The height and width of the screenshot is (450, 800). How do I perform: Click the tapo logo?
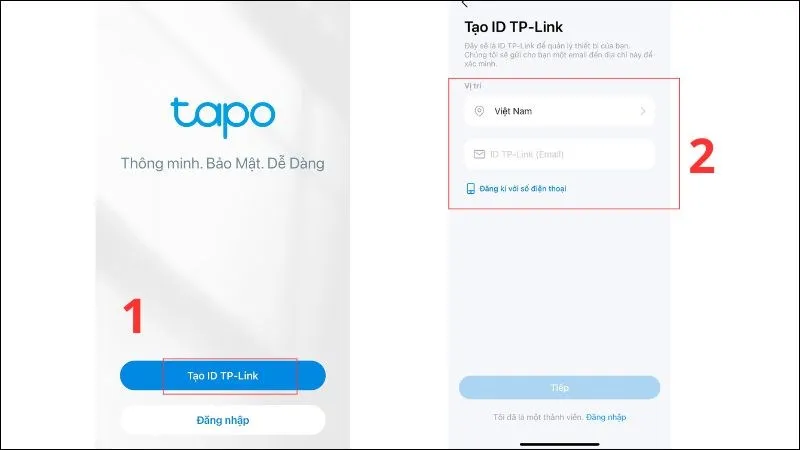(222, 117)
